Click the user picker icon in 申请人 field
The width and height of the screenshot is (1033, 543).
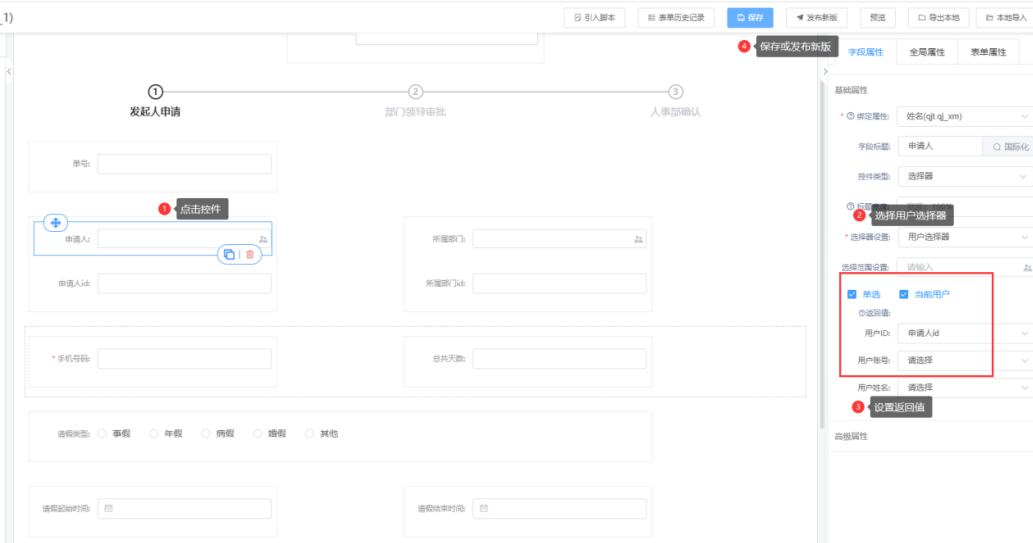[263, 239]
